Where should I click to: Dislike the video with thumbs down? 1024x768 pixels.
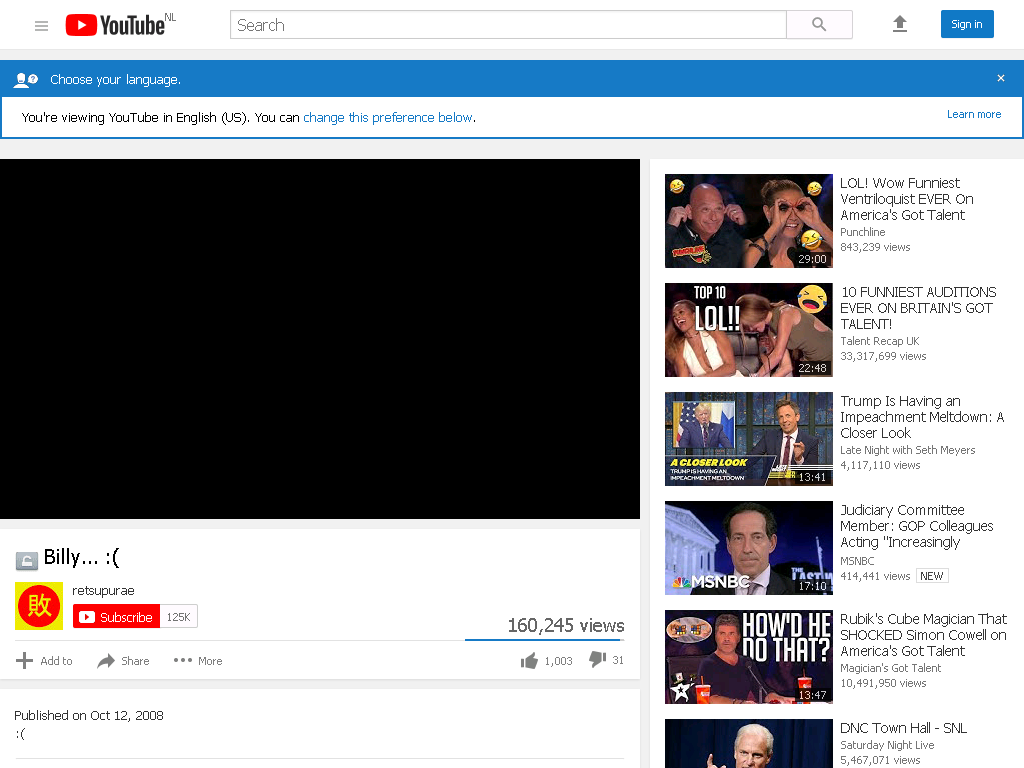(x=597, y=660)
